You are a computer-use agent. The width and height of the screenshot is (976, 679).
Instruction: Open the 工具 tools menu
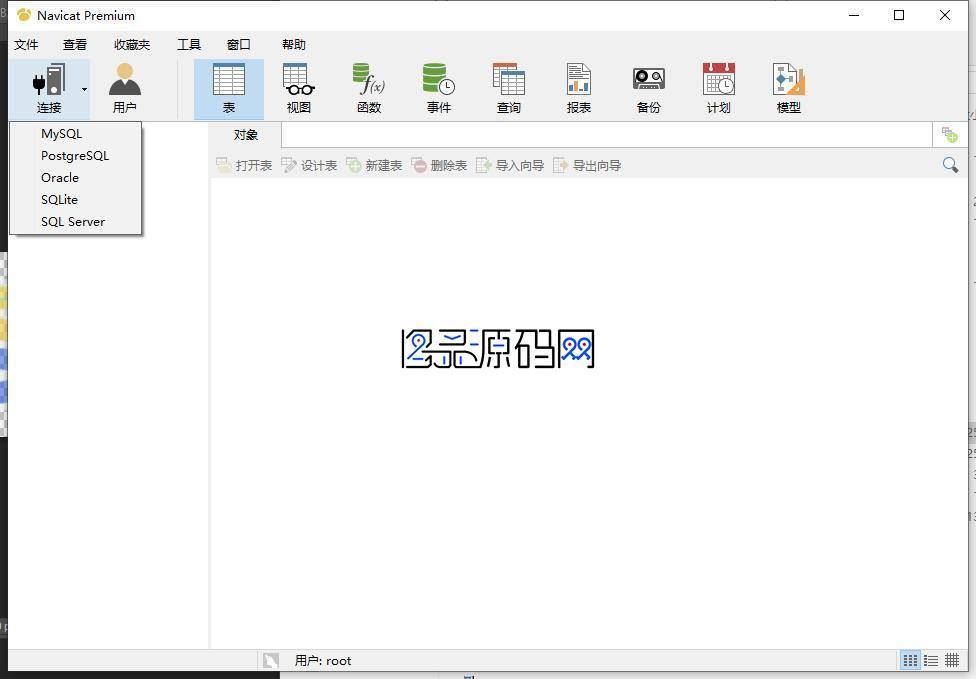coord(189,45)
